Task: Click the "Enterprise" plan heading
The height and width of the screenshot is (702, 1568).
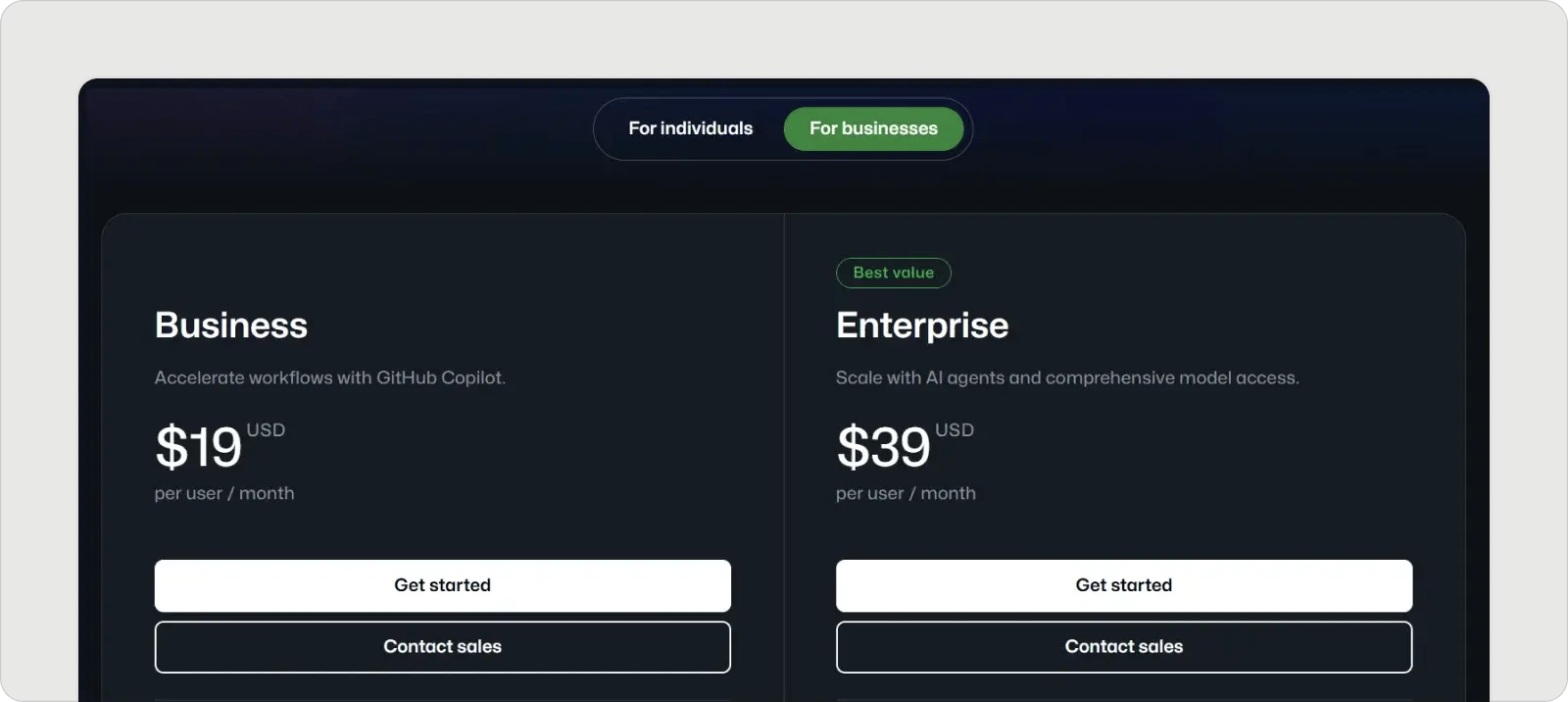Action: 922,325
